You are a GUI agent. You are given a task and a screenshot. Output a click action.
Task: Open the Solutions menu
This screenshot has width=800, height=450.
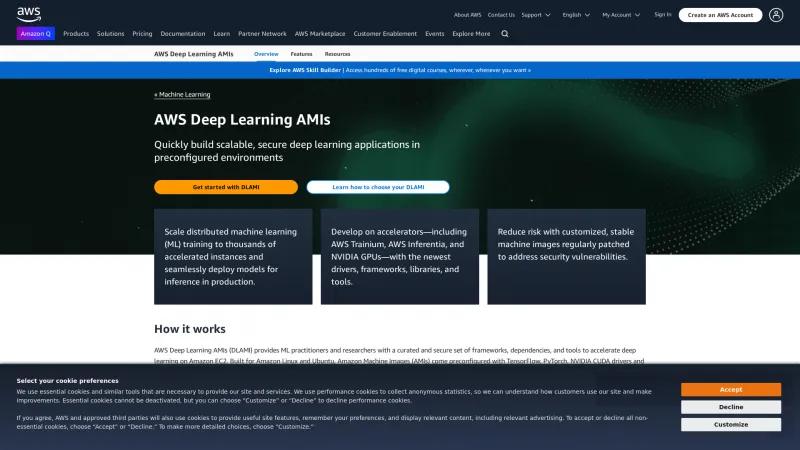pyautogui.click(x=110, y=34)
